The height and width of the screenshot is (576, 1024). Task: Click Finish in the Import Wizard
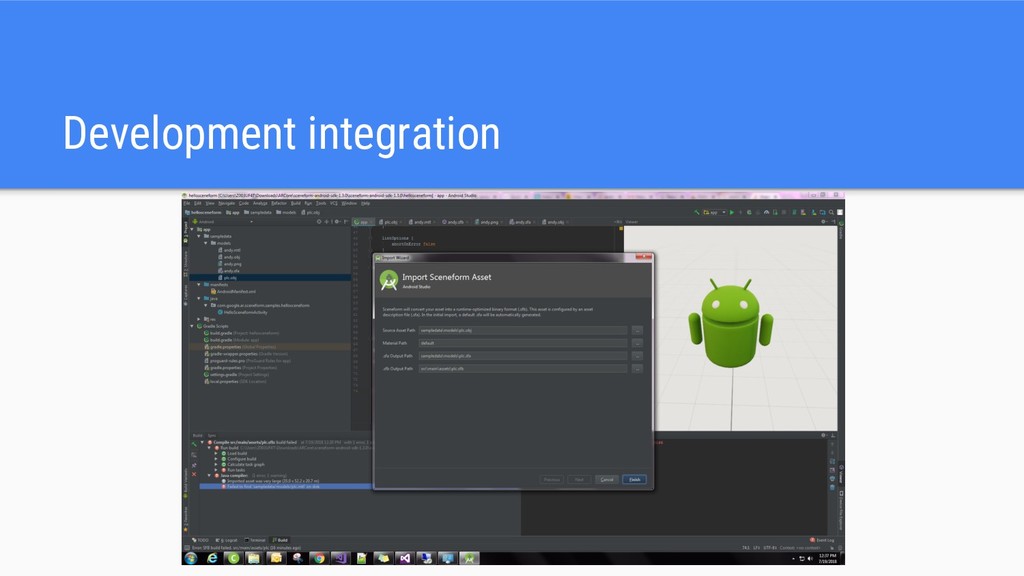click(634, 479)
